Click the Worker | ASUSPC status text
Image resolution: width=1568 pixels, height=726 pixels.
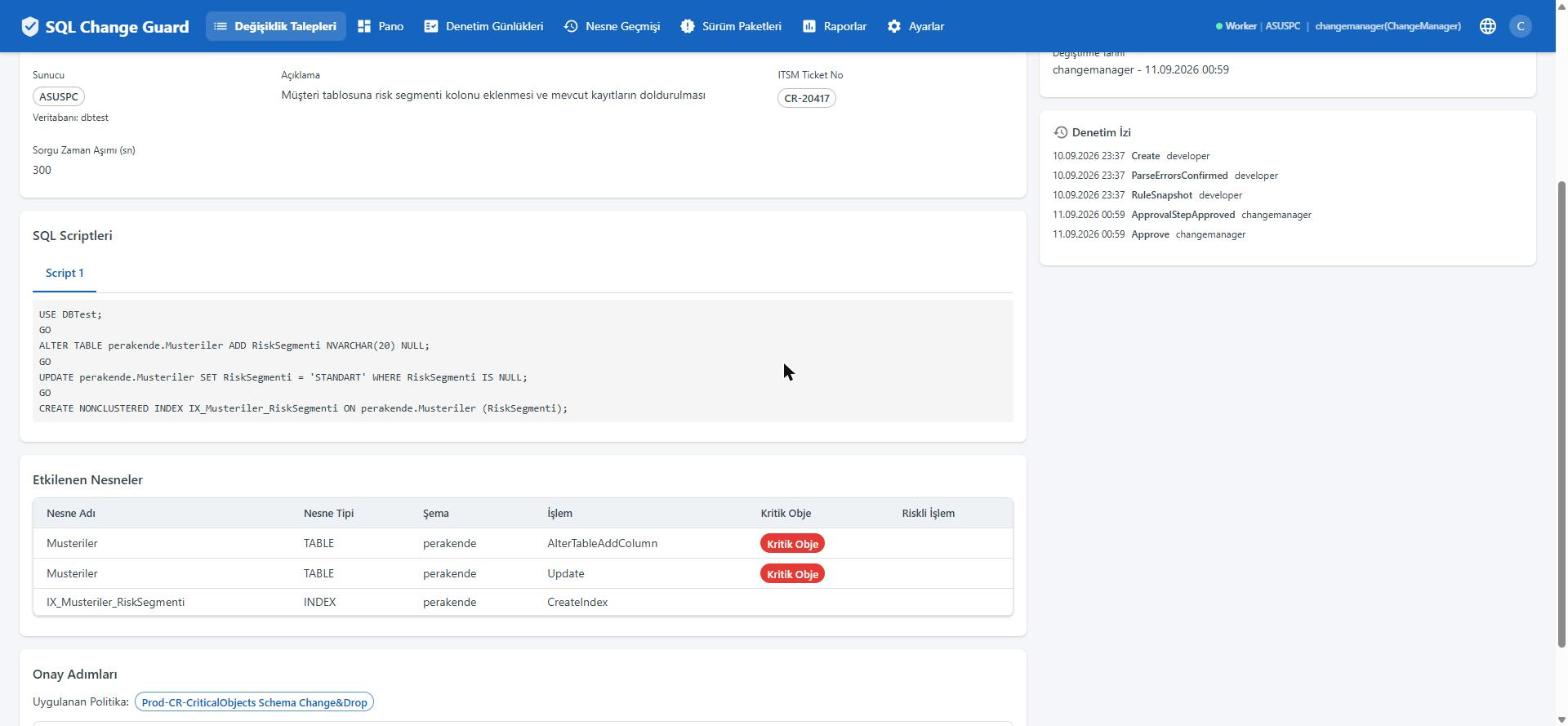tap(1258, 26)
